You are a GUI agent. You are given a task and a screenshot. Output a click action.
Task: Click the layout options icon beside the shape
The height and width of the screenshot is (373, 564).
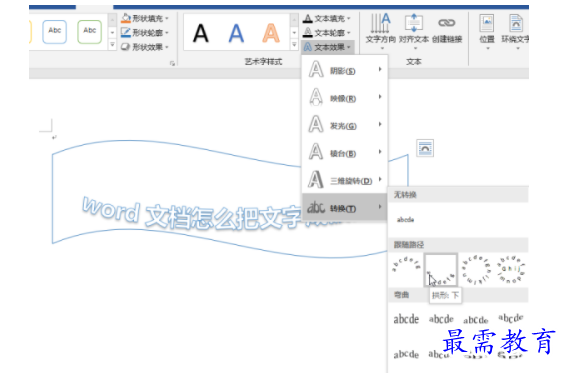(x=425, y=148)
